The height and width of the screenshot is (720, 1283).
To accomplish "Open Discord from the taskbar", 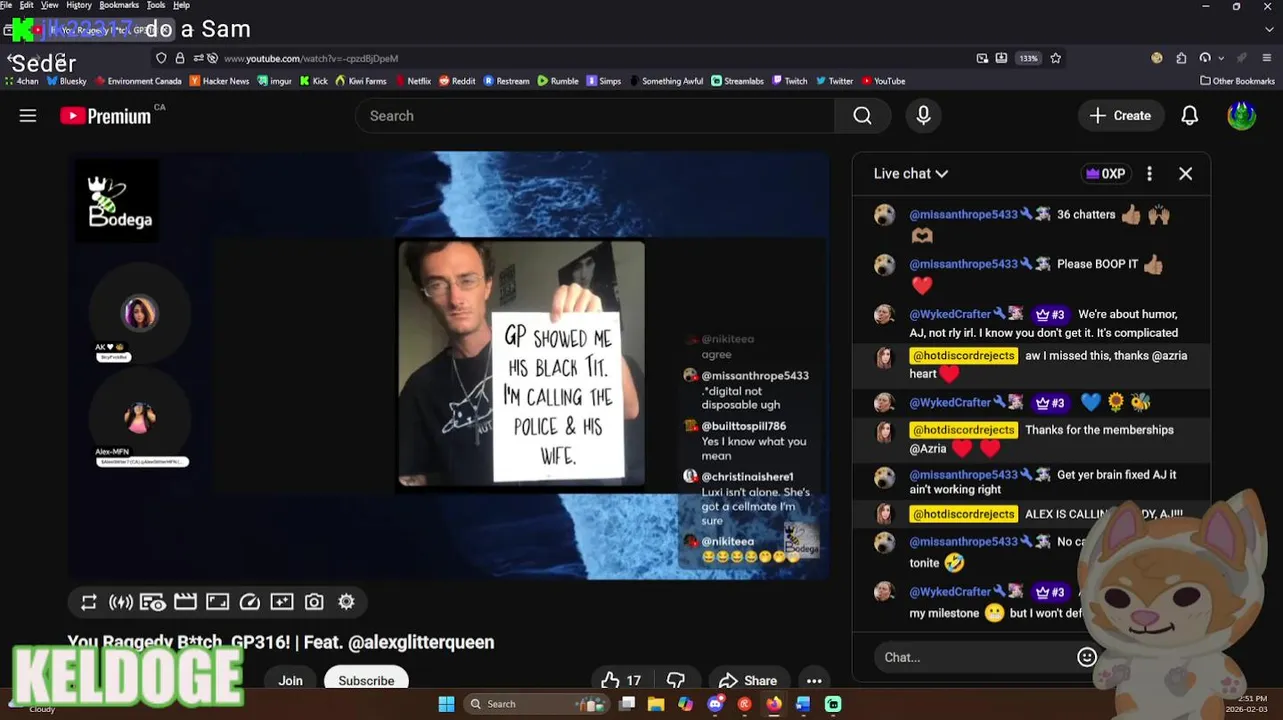I will (x=715, y=704).
